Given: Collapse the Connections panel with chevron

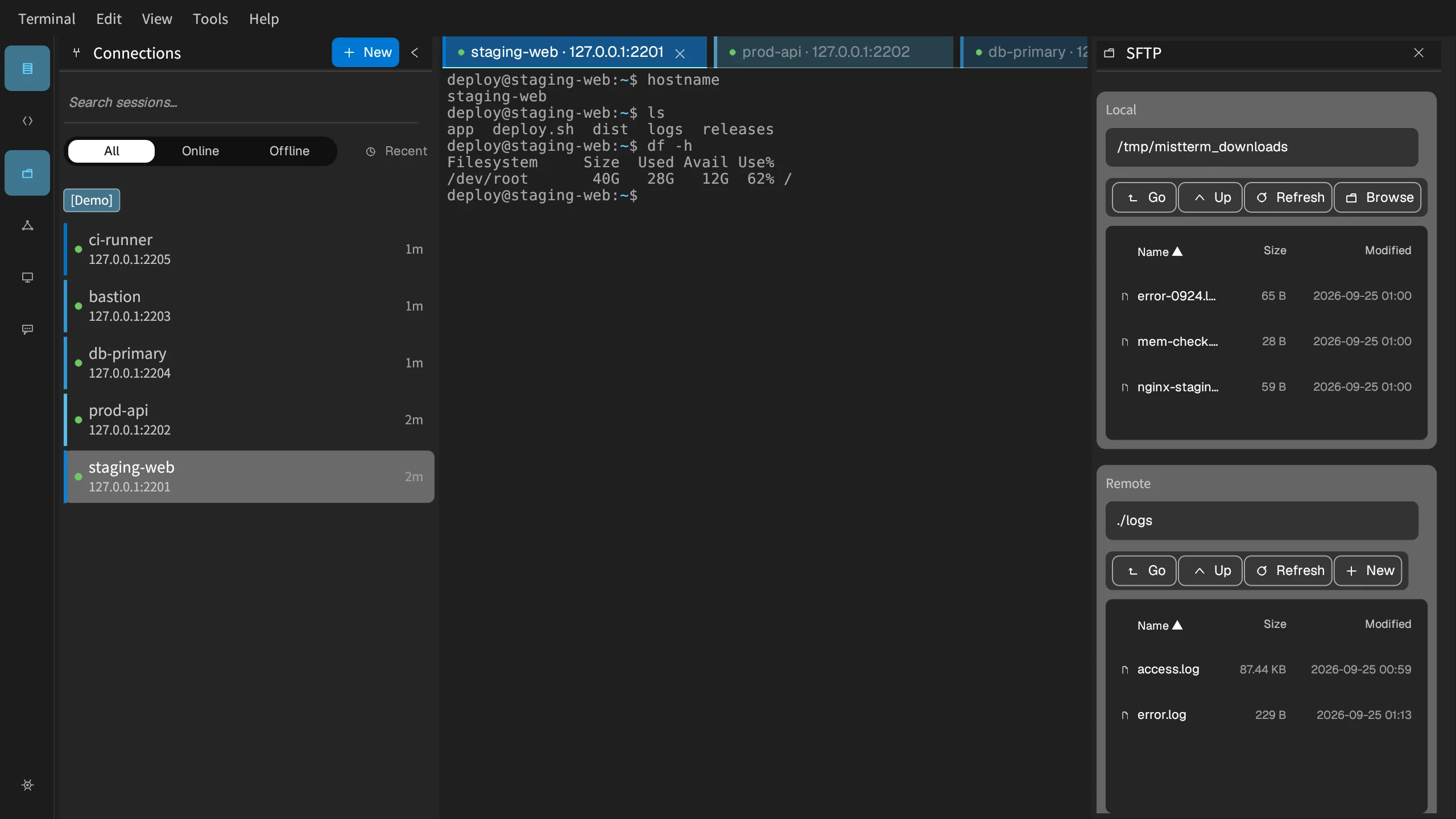Looking at the screenshot, I should point(415,52).
